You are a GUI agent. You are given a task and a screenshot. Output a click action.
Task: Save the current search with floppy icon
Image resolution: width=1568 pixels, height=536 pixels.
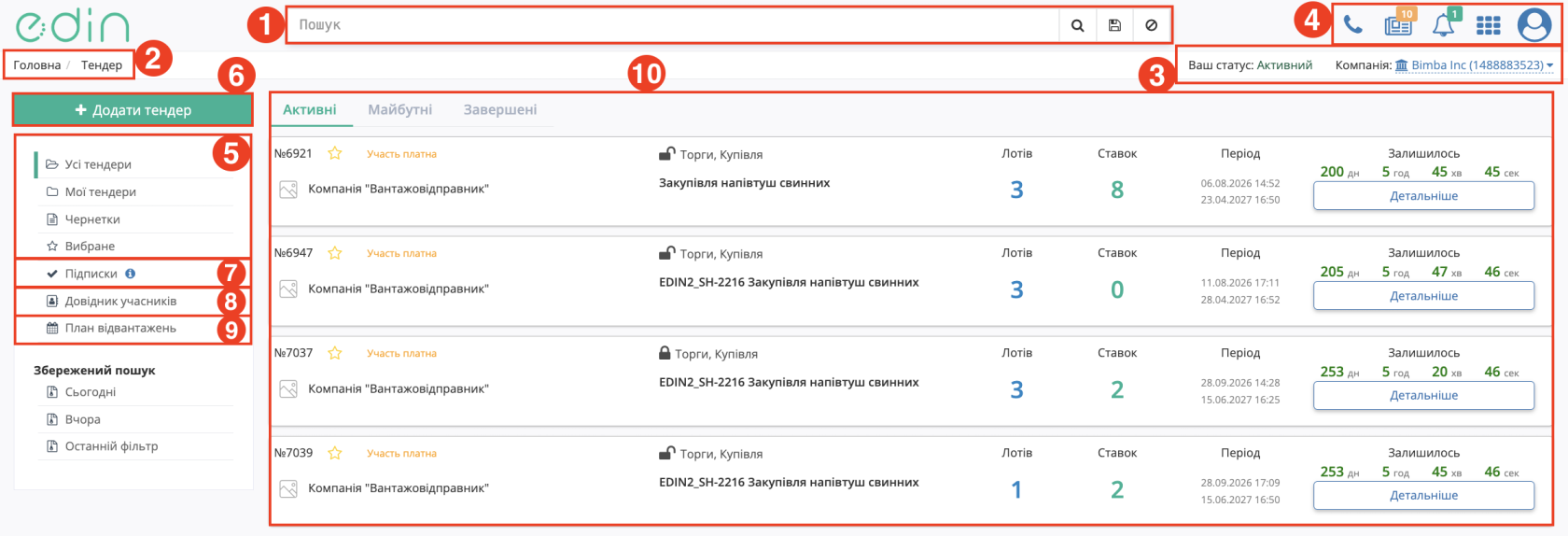[x=1114, y=25]
